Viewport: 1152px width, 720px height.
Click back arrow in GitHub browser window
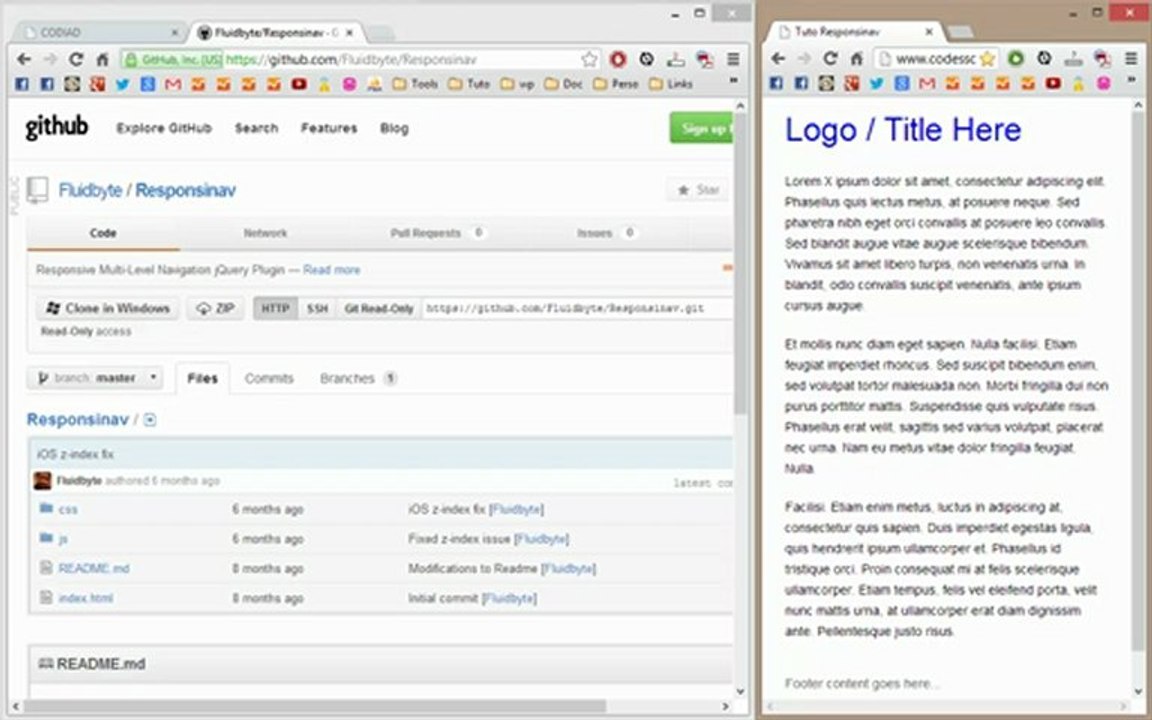[24, 60]
